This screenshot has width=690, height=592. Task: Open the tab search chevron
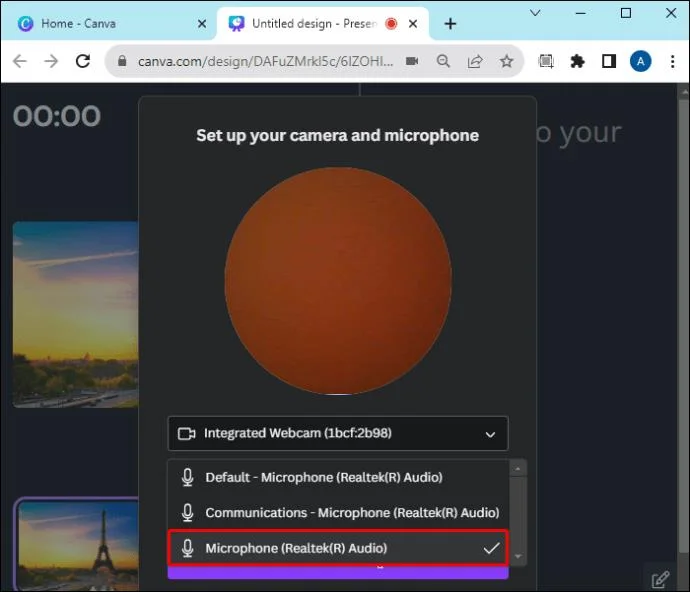click(x=535, y=13)
